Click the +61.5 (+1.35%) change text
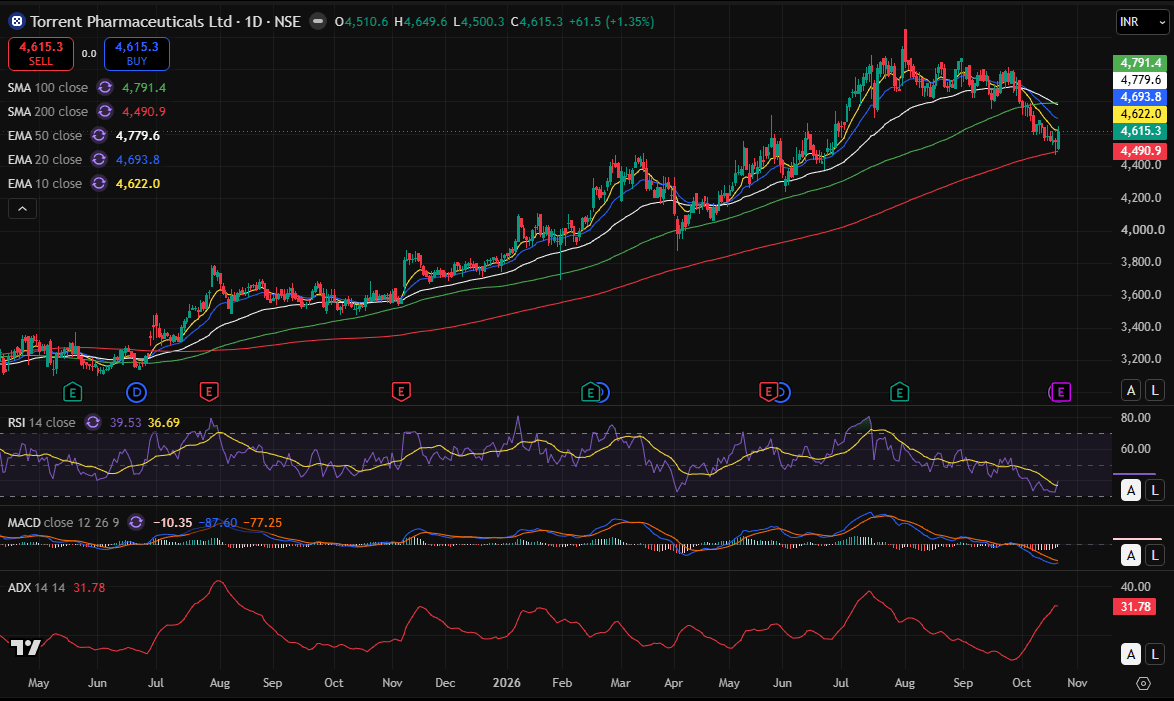The image size is (1174, 701). [x=611, y=22]
